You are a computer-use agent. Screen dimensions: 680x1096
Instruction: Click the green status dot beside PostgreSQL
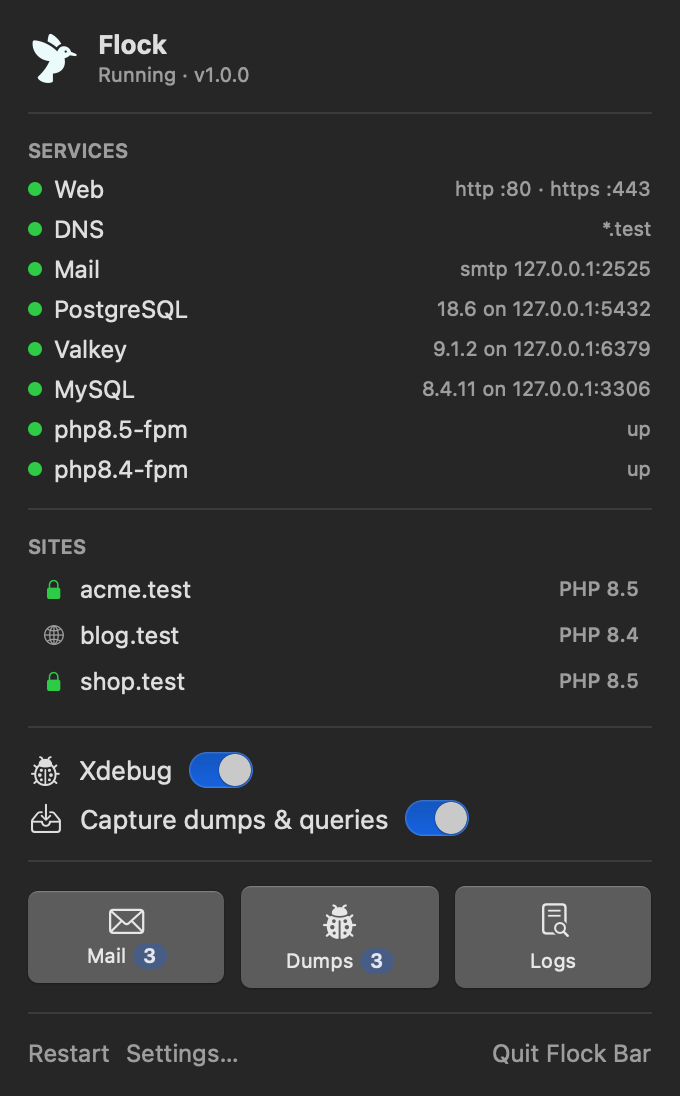point(35,309)
